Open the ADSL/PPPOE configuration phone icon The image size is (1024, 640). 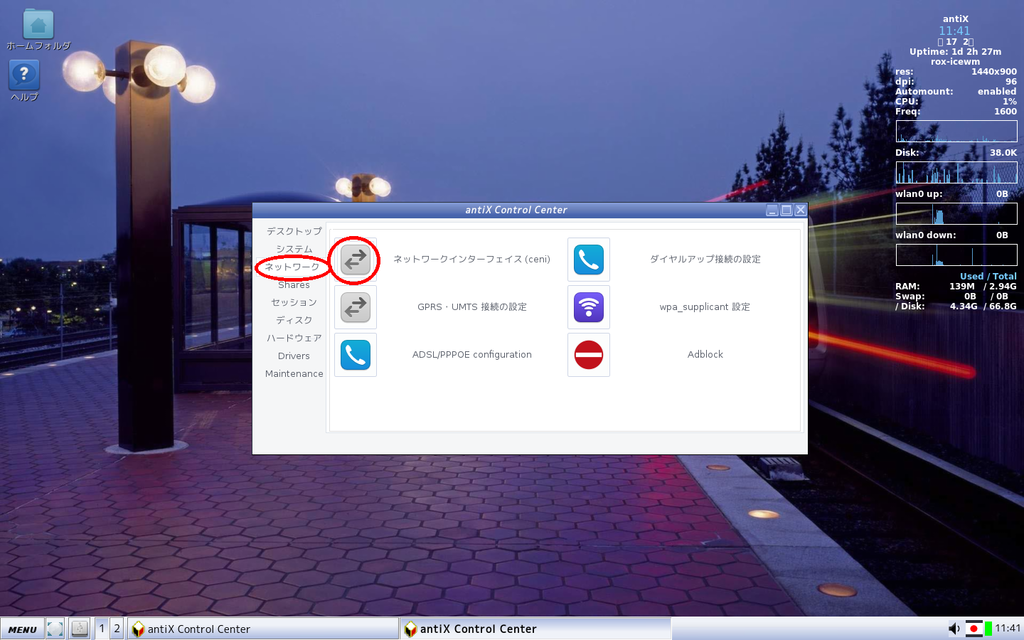[355, 355]
